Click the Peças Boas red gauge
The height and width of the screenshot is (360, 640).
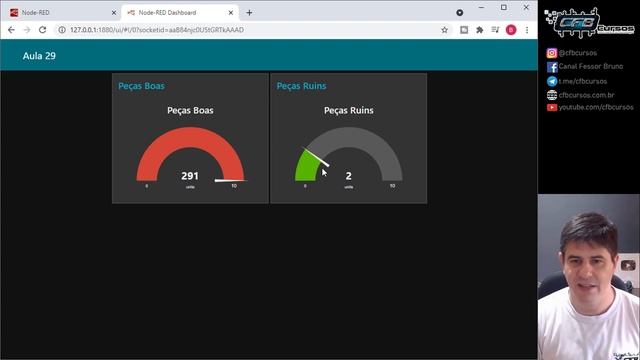[x=190, y=154]
